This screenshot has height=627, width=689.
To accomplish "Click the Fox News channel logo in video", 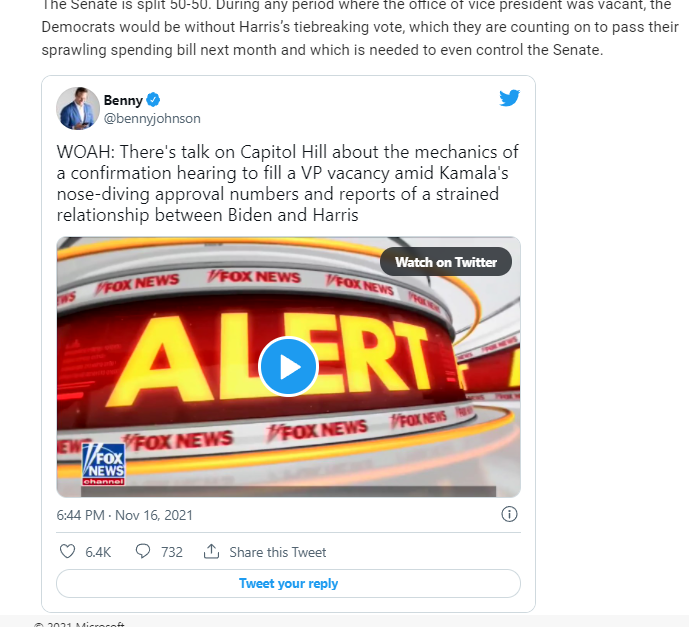I will click(104, 464).
